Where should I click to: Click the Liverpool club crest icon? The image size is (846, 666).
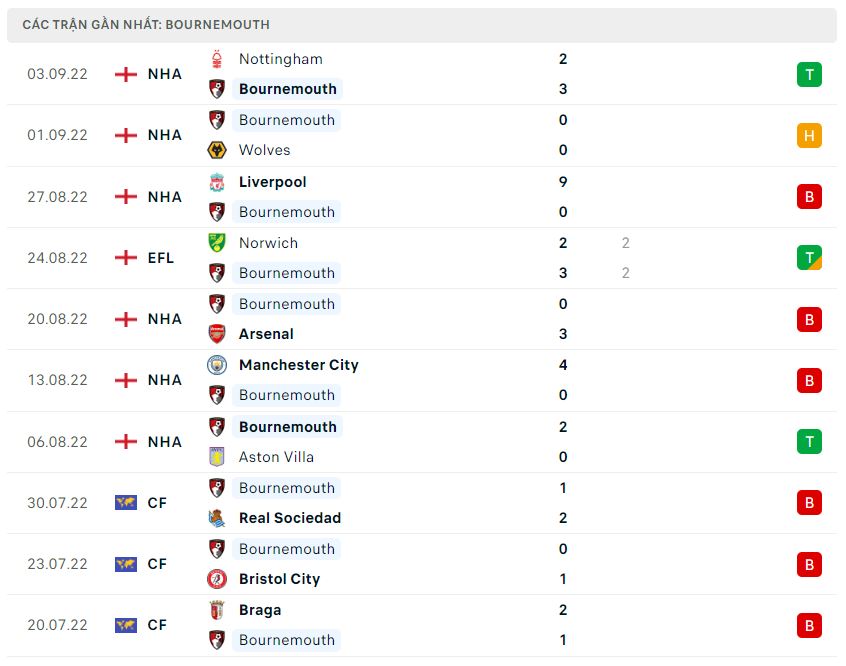point(217,182)
